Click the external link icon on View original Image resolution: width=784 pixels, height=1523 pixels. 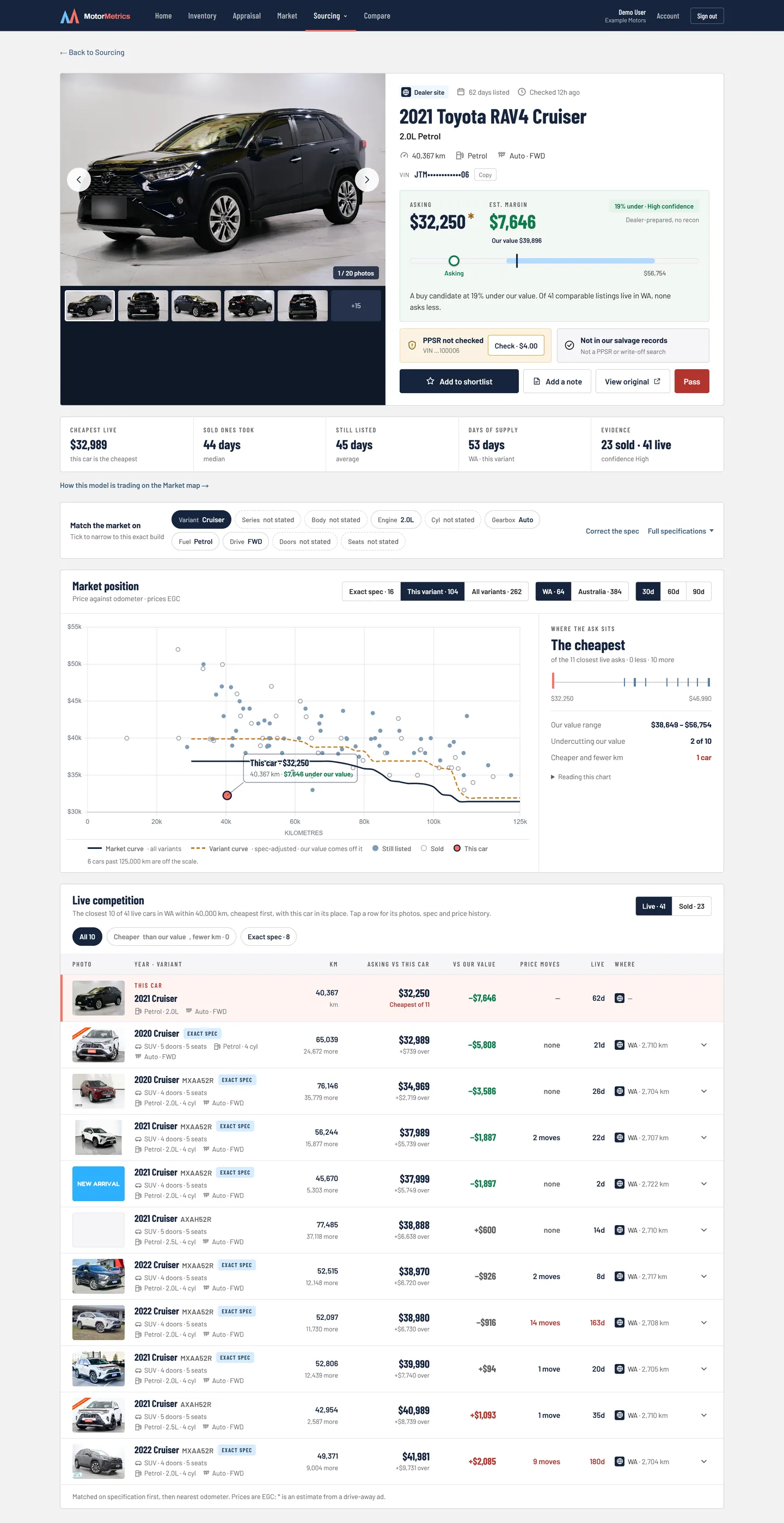click(x=657, y=381)
